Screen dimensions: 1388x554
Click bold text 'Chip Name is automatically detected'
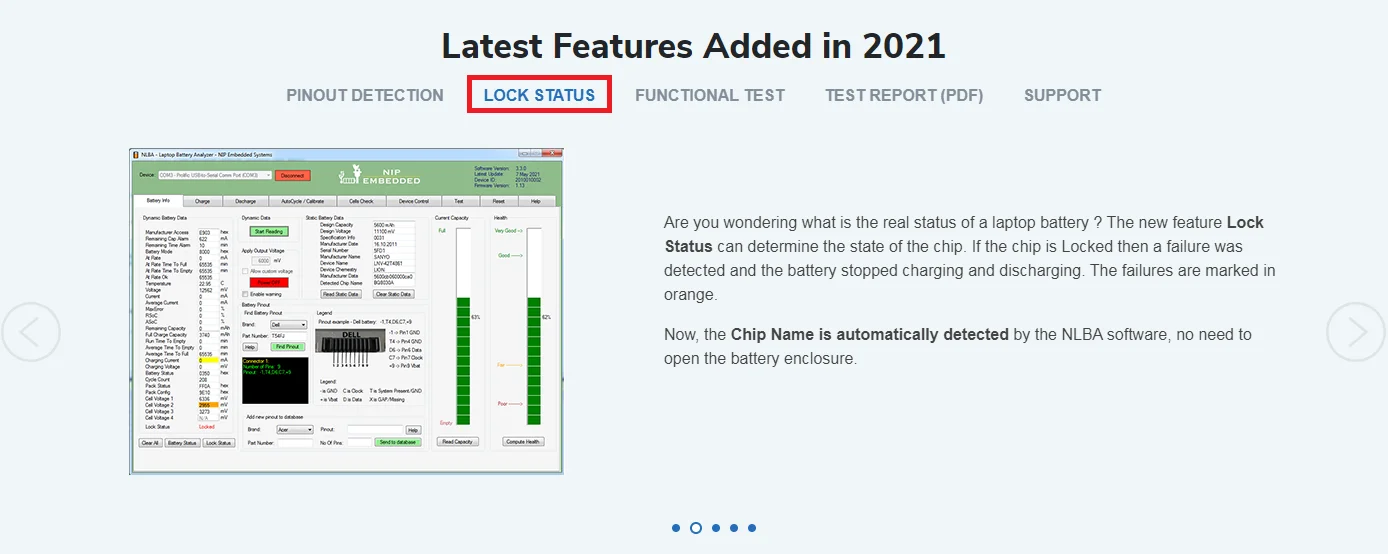tap(870, 334)
